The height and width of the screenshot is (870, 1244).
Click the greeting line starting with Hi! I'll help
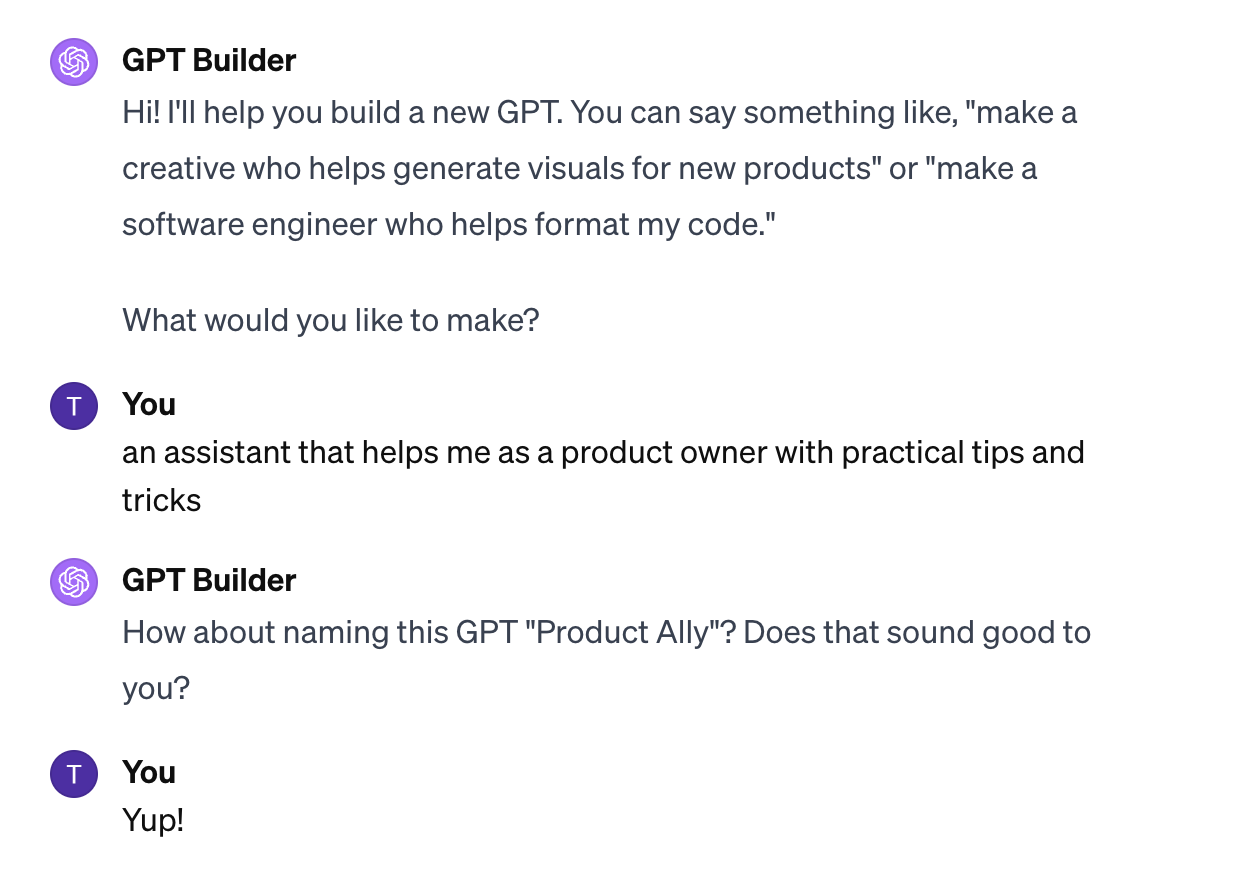click(600, 113)
